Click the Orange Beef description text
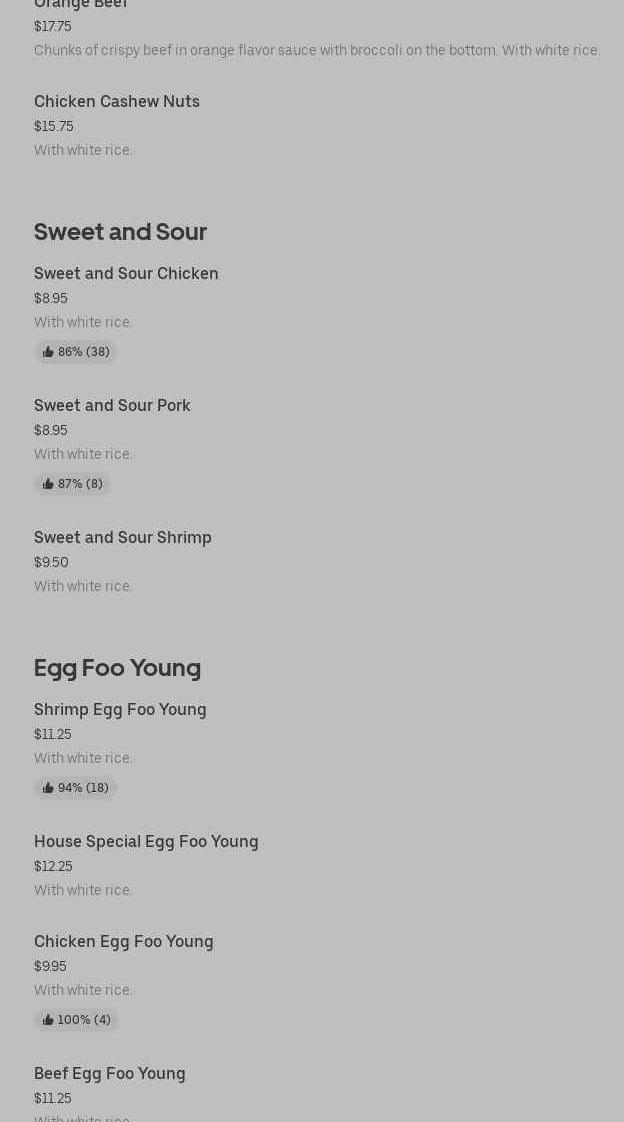The width and height of the screenshot is (624, 1122). (x=317, y=50)
